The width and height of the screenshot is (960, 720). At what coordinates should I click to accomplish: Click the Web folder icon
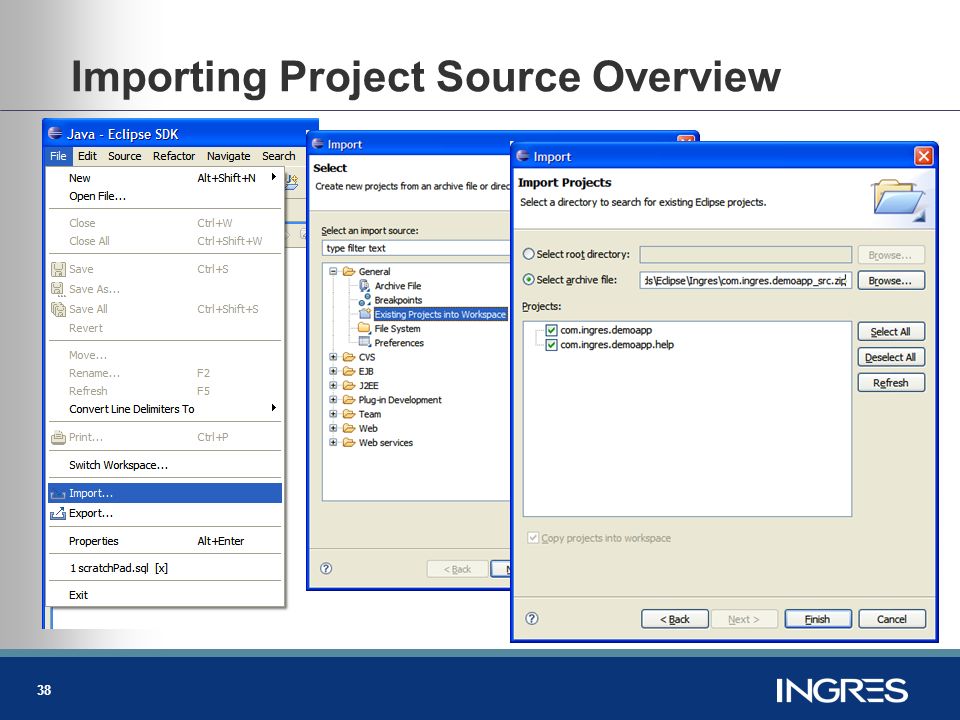point(349,428)
